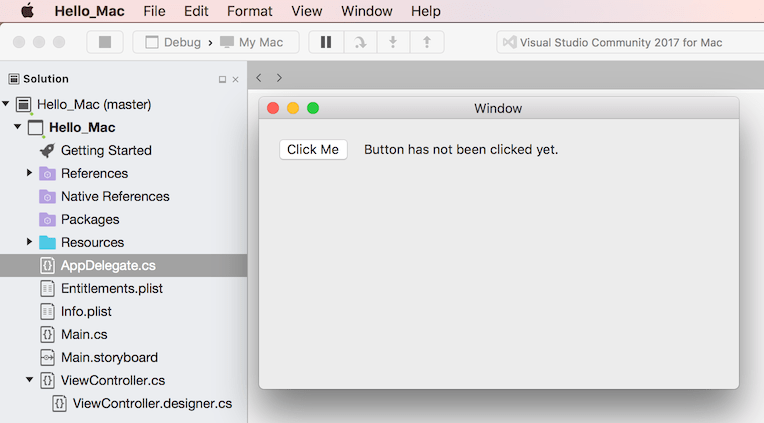The height and width of the screenshot is (423, 764).
Task: Click the AppDelegate.cs code file icon
Action: 47,265
